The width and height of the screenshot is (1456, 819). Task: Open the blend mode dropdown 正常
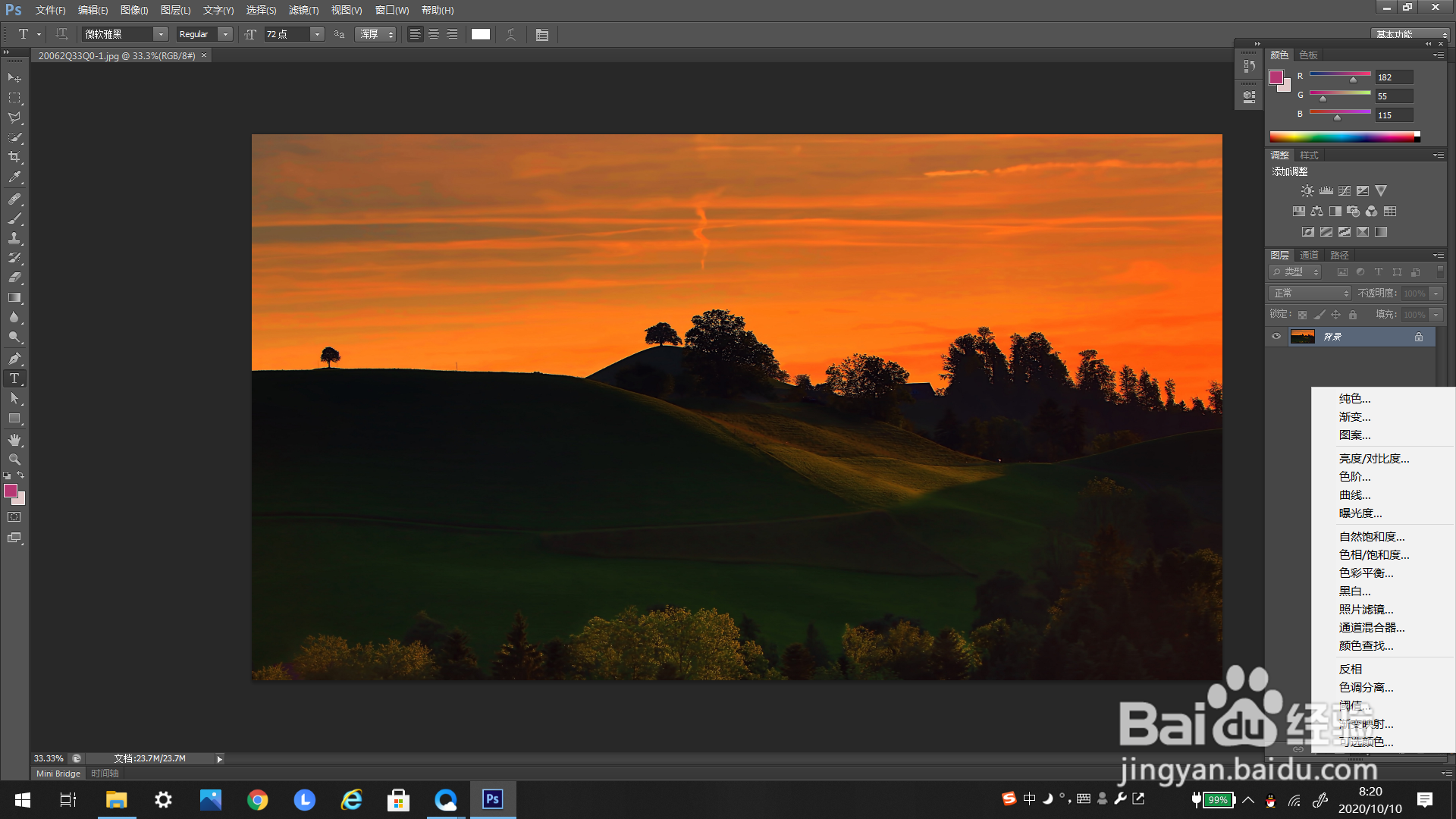click(1311, 293)
